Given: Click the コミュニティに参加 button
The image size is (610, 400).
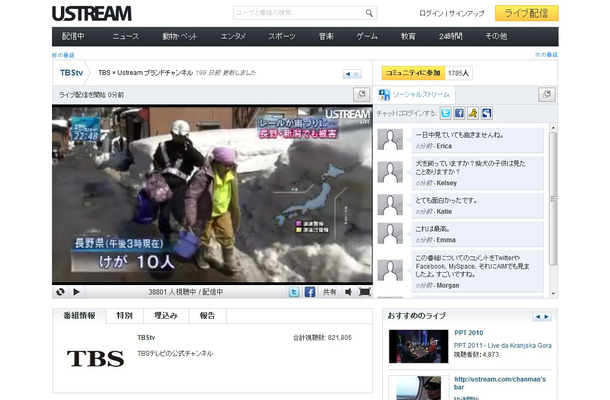Looking at the screenshot, I should pyautogui.click(x=413, y=73).
